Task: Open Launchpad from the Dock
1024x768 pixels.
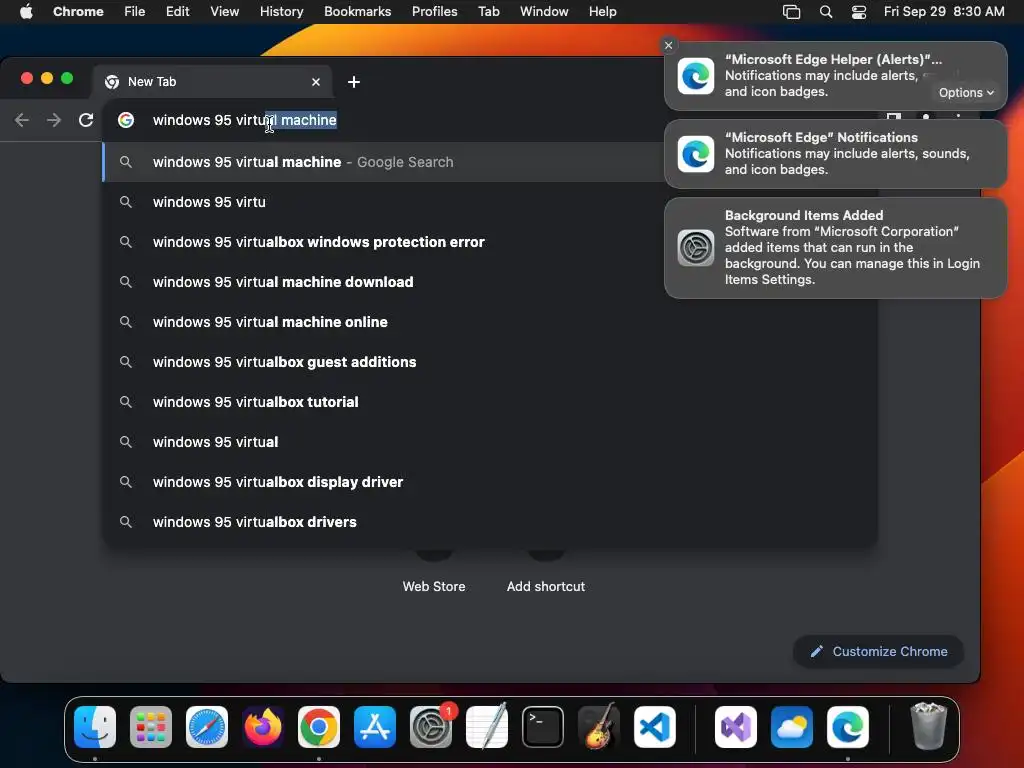Action: click(151, 727)
